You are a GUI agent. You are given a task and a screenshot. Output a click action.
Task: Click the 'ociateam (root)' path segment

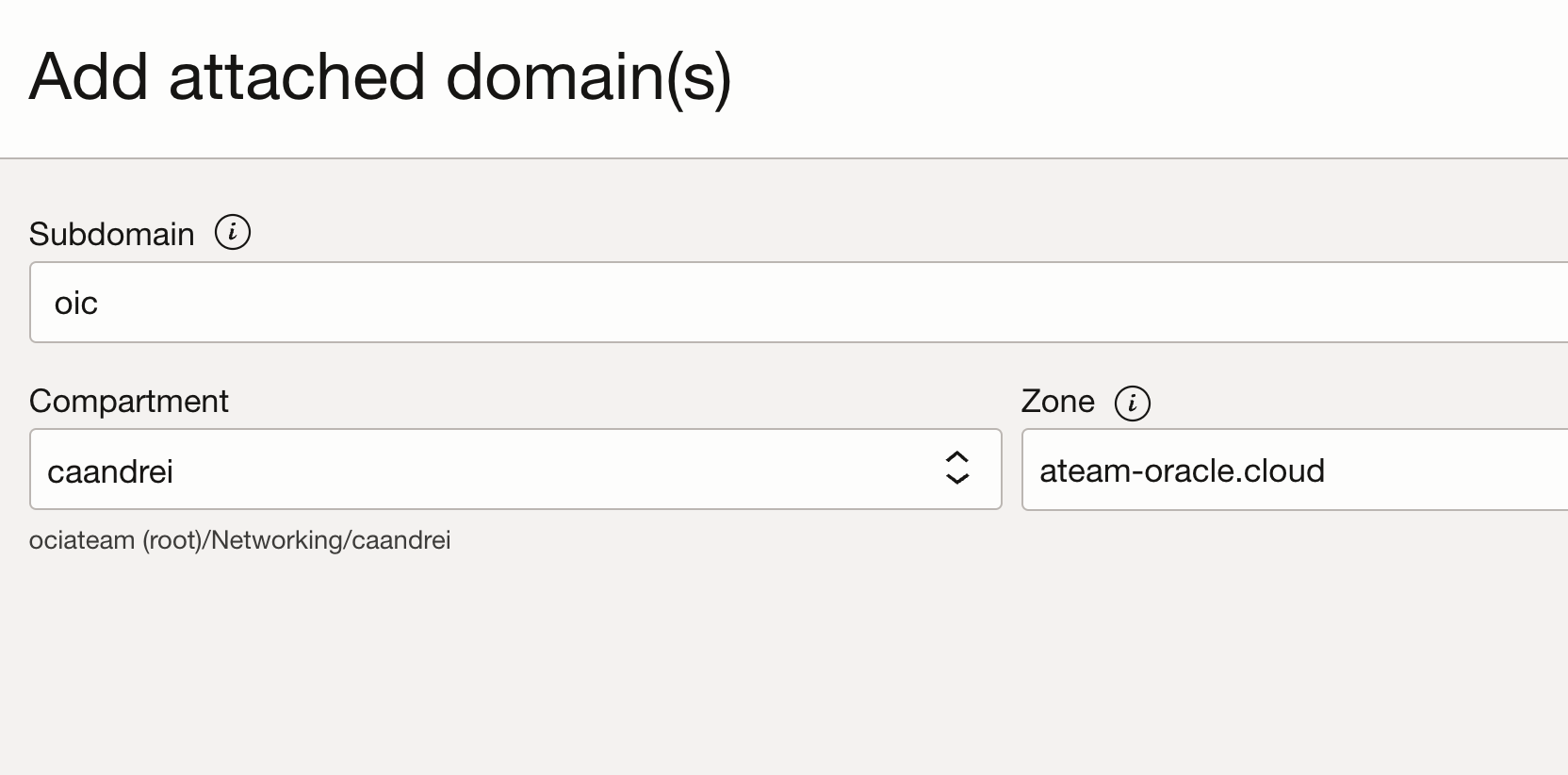115,540
